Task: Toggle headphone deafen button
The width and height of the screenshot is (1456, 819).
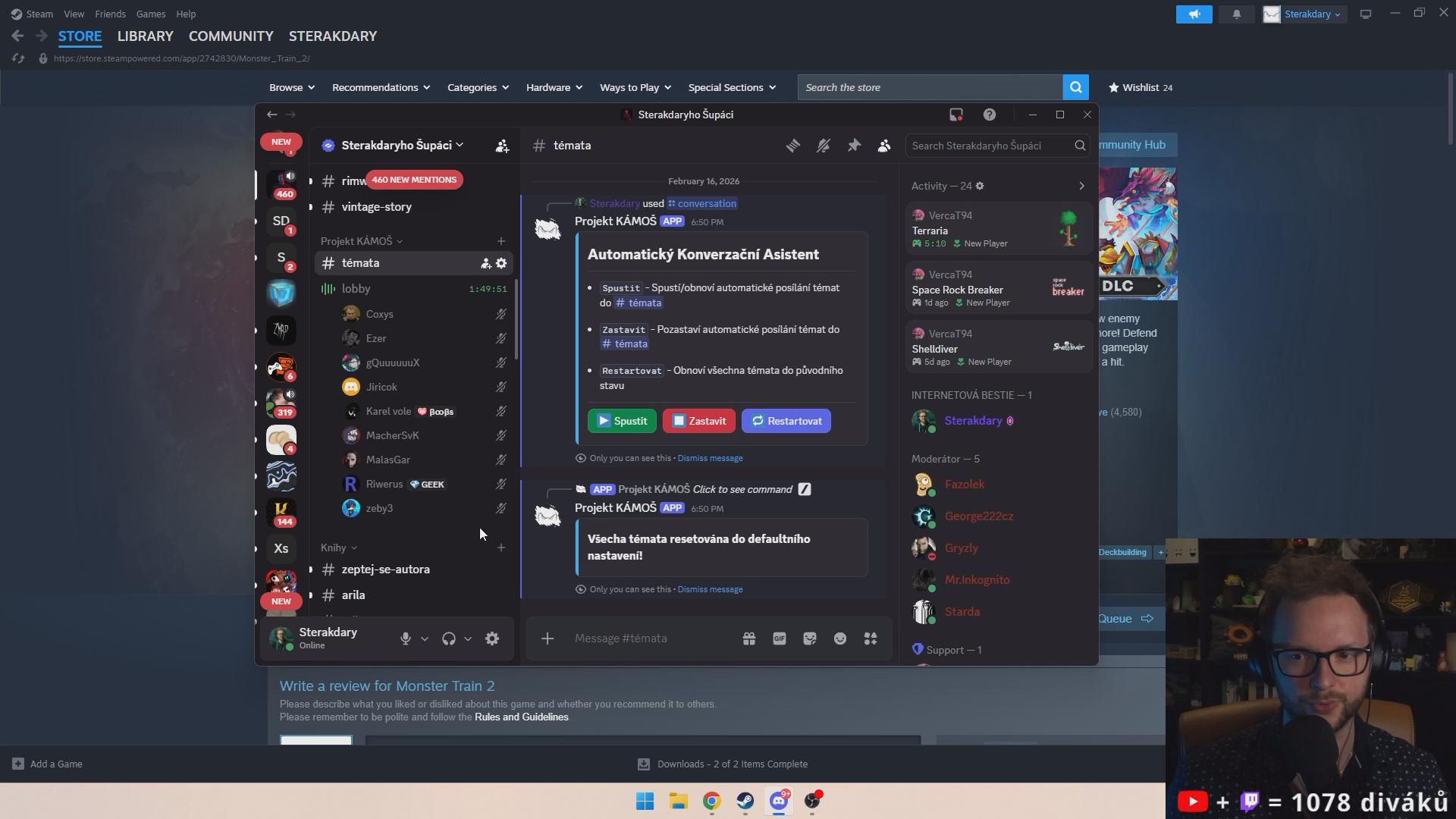Action: pos(449,639)
